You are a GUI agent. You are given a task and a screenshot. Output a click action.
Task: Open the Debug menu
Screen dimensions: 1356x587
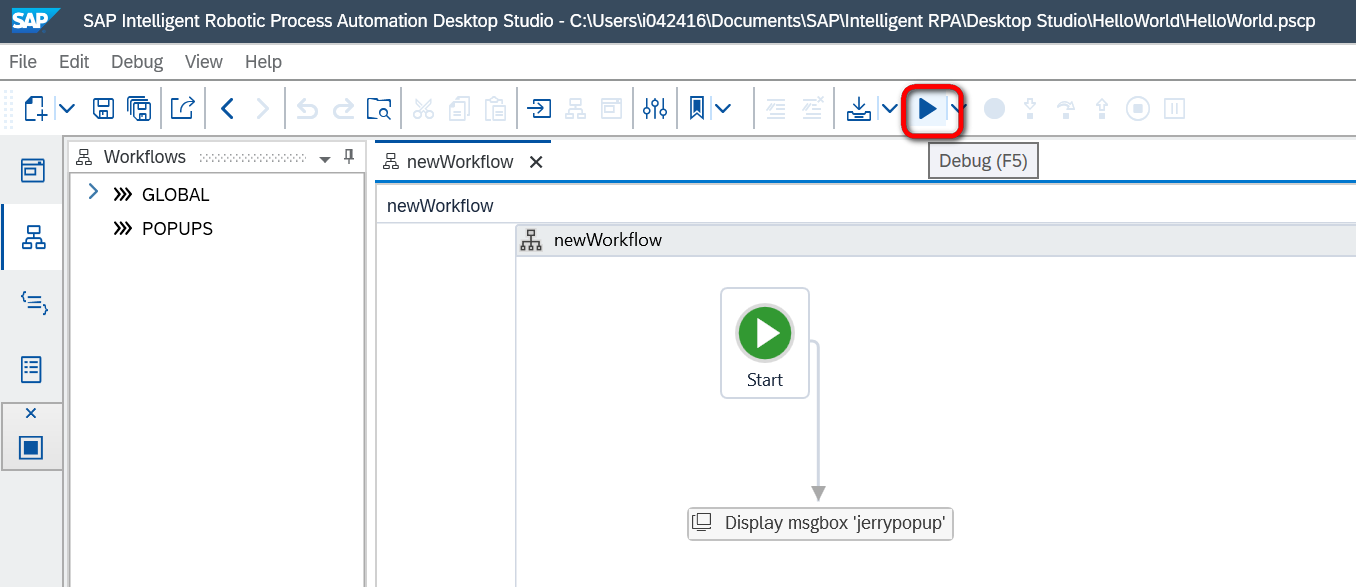tap(137, 62)
